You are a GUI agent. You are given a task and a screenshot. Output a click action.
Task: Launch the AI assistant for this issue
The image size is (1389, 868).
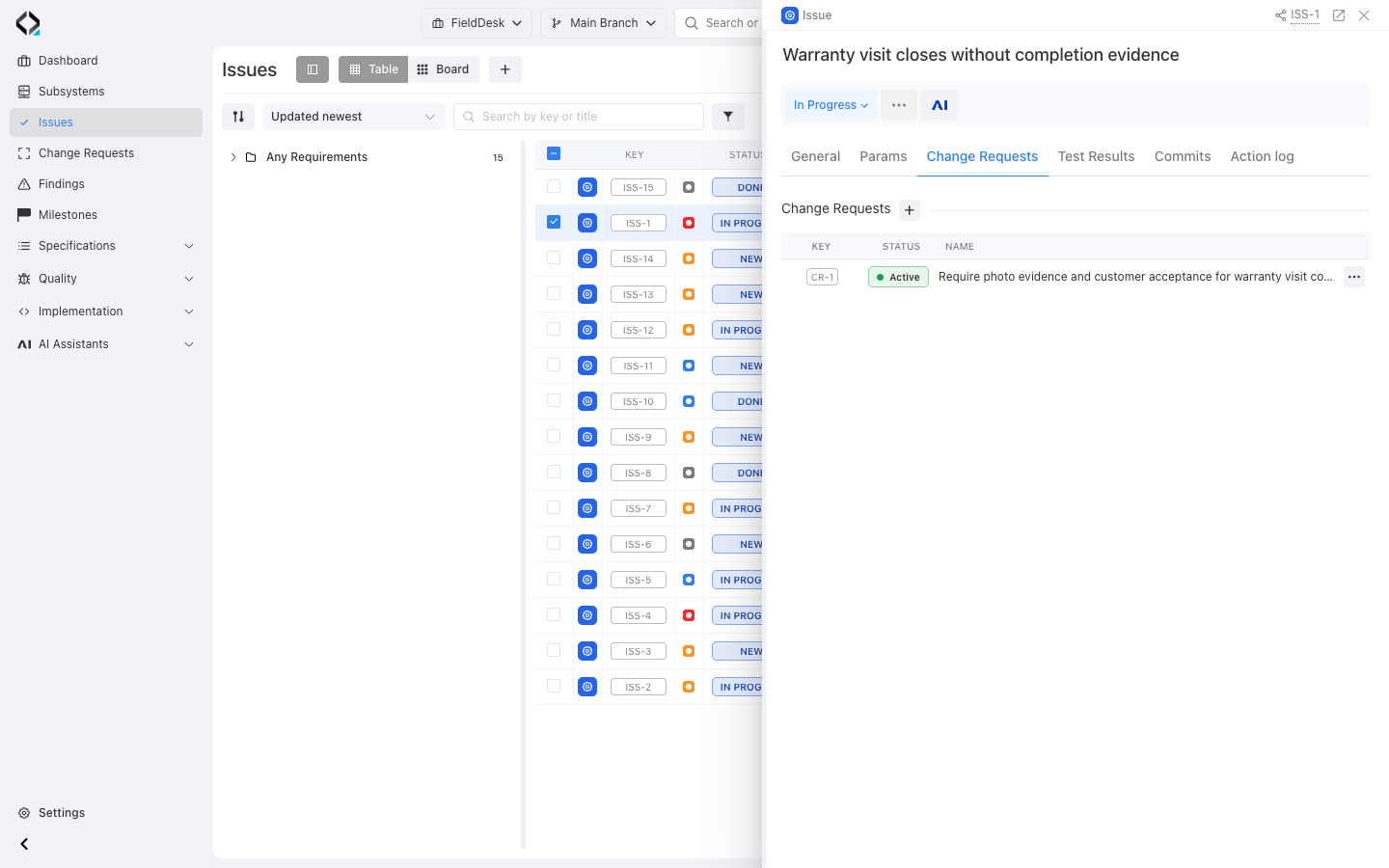940,105
